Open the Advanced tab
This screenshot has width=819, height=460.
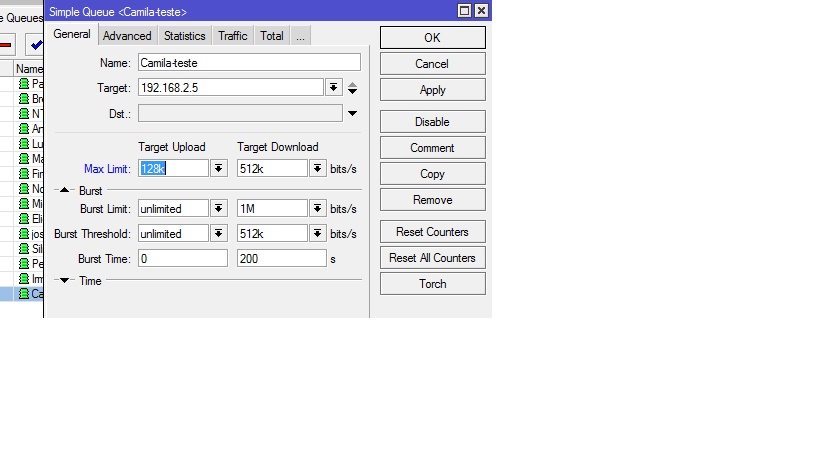click(127, 36)
